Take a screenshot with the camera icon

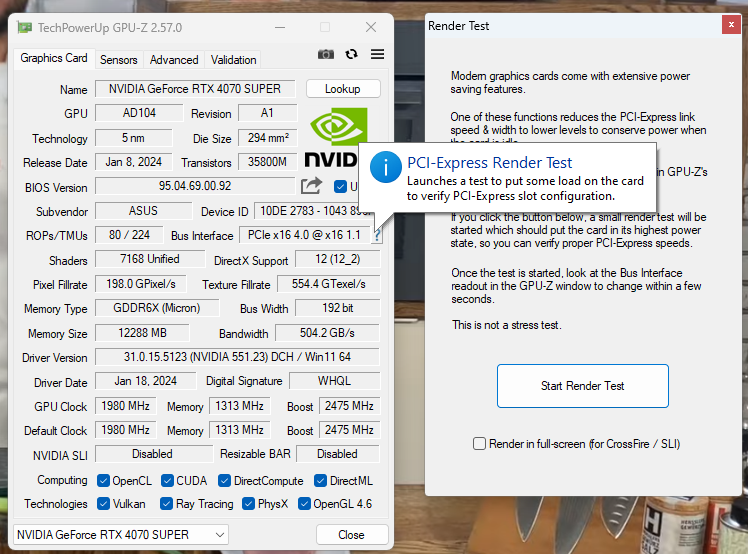(326, 54)
